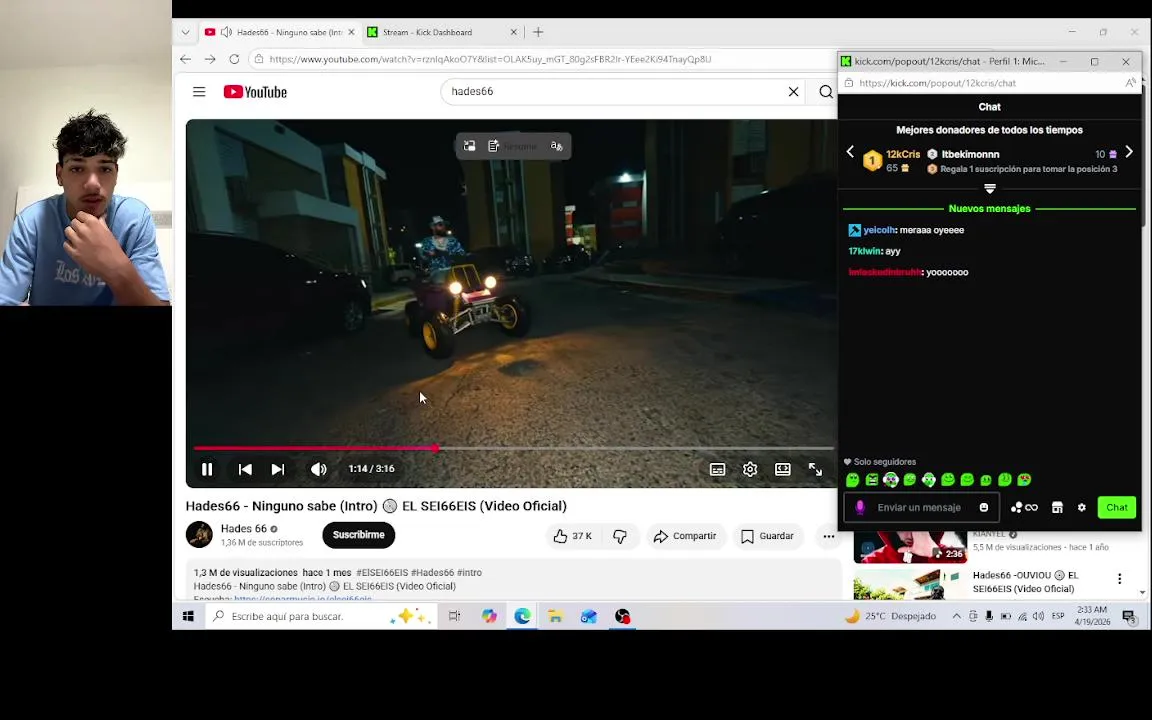Viewport: 1152px width, 720px height.
Task: Click the #EISEI66EIS hashtag
Action: (382, 573)
